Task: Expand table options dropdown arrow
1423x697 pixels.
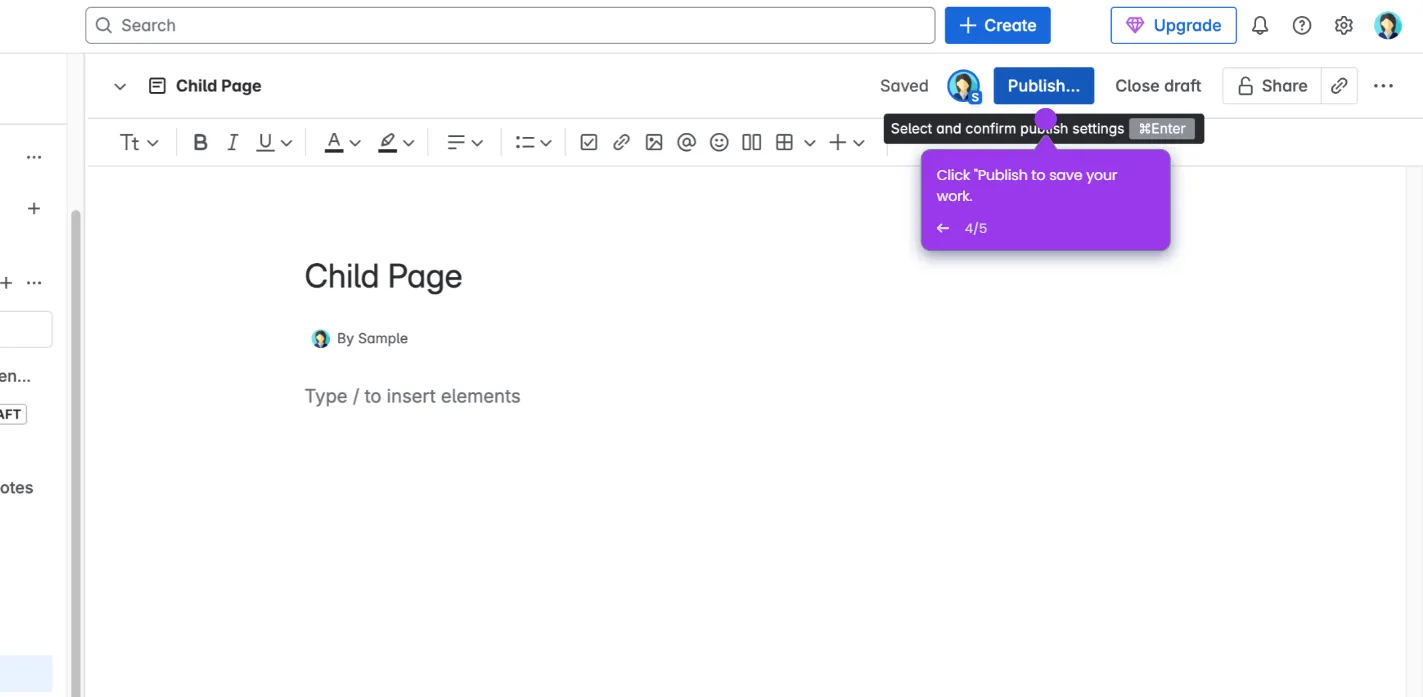Action: [810, 143]
